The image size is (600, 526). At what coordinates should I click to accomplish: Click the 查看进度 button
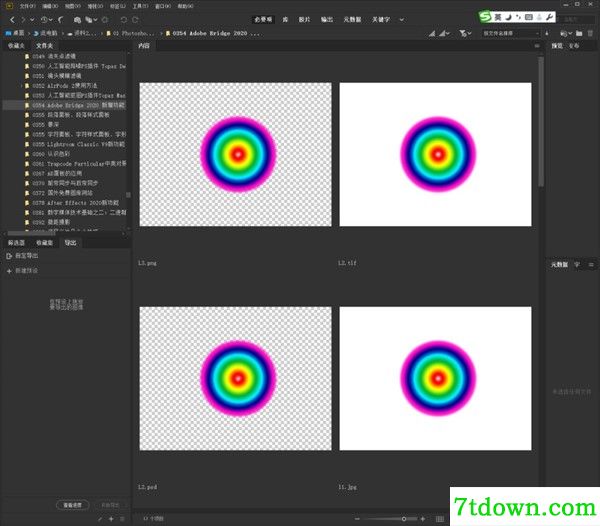(73, 505)
